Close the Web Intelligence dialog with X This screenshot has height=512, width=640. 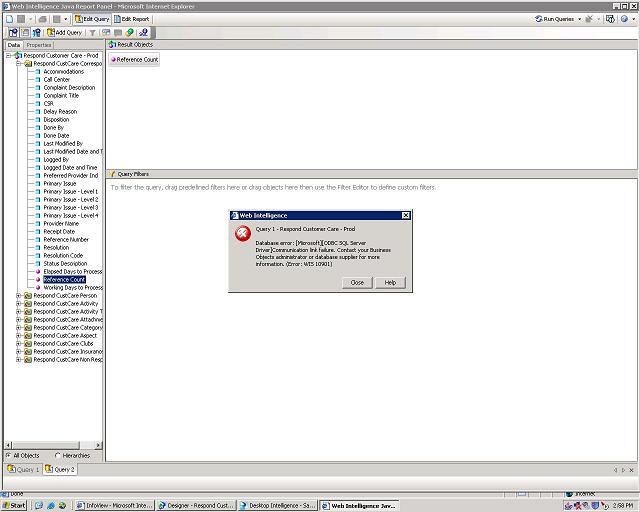[406, 215]
